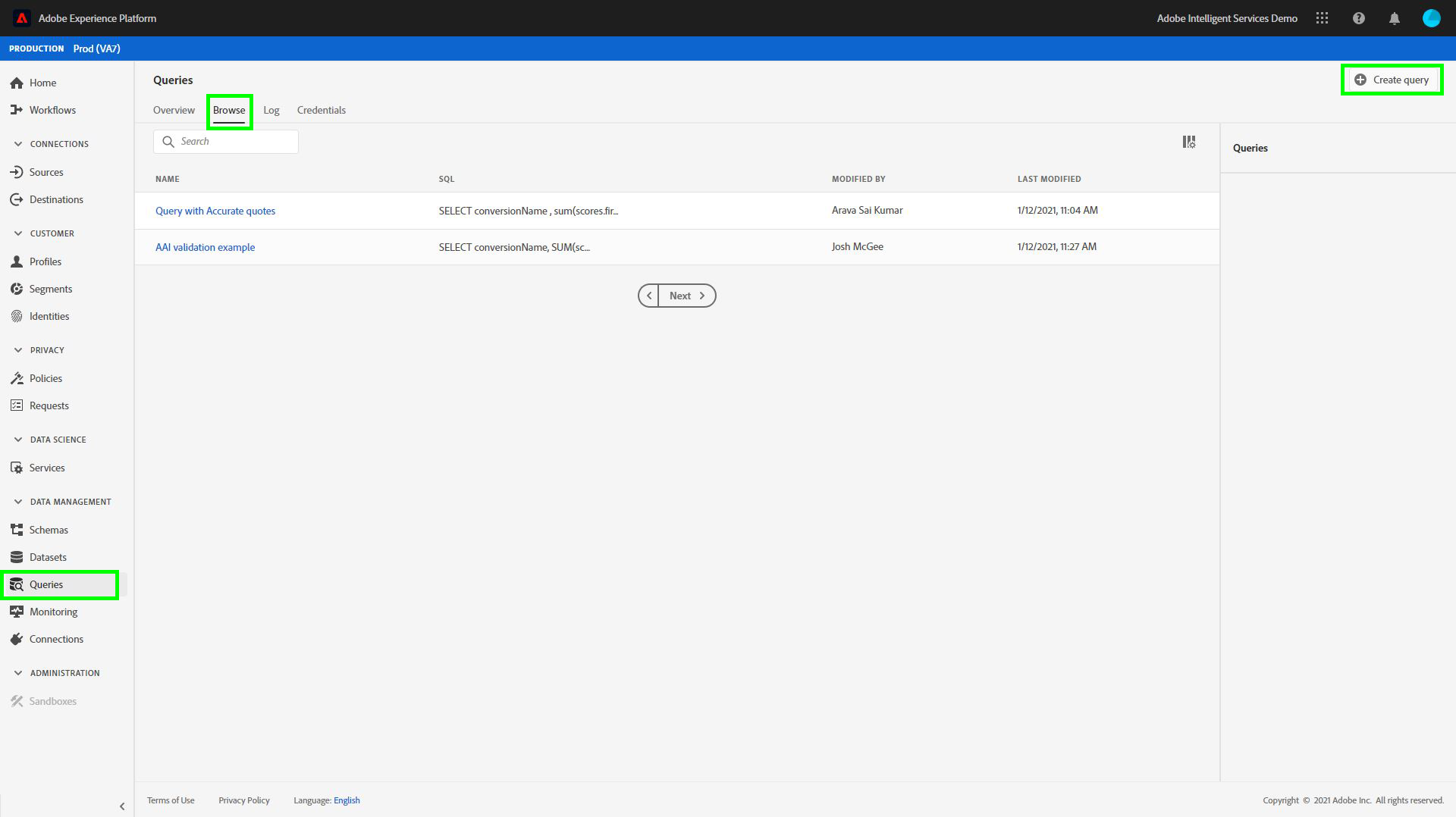Click the Policies gavel icon

(17, 378)
